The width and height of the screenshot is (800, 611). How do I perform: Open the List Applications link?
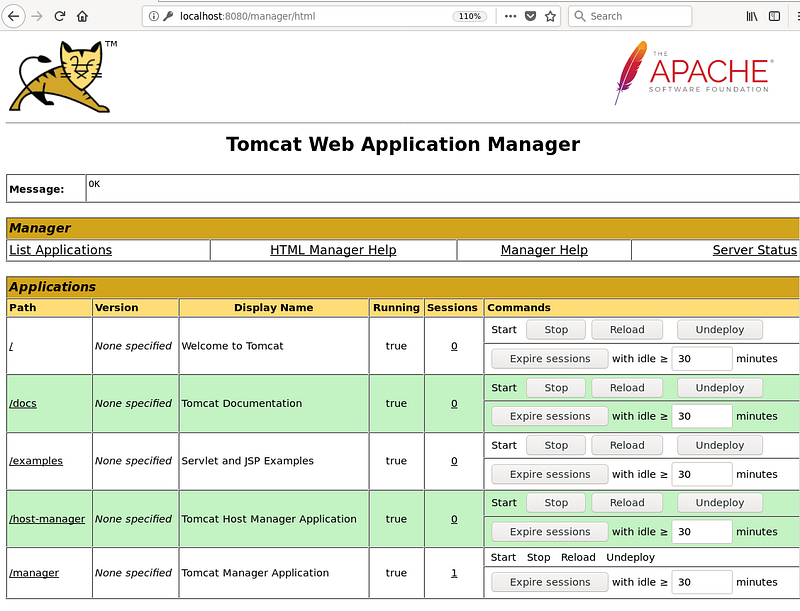pyautogui.click(x=61, y=250)
